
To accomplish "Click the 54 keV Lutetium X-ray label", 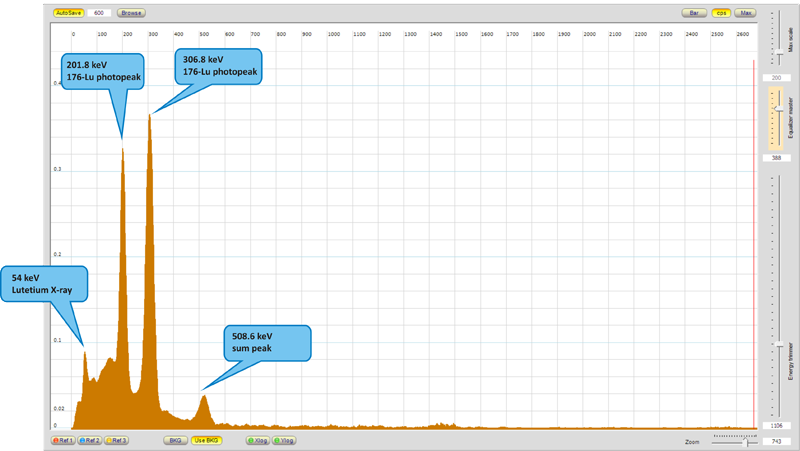I will [44, 284].
